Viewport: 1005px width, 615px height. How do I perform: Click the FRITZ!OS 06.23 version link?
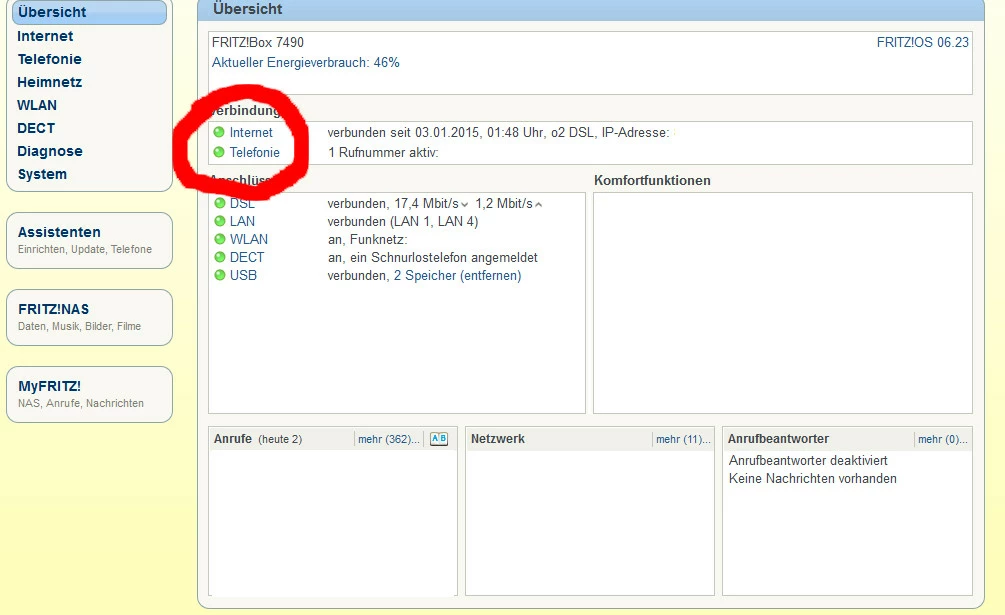922,42
